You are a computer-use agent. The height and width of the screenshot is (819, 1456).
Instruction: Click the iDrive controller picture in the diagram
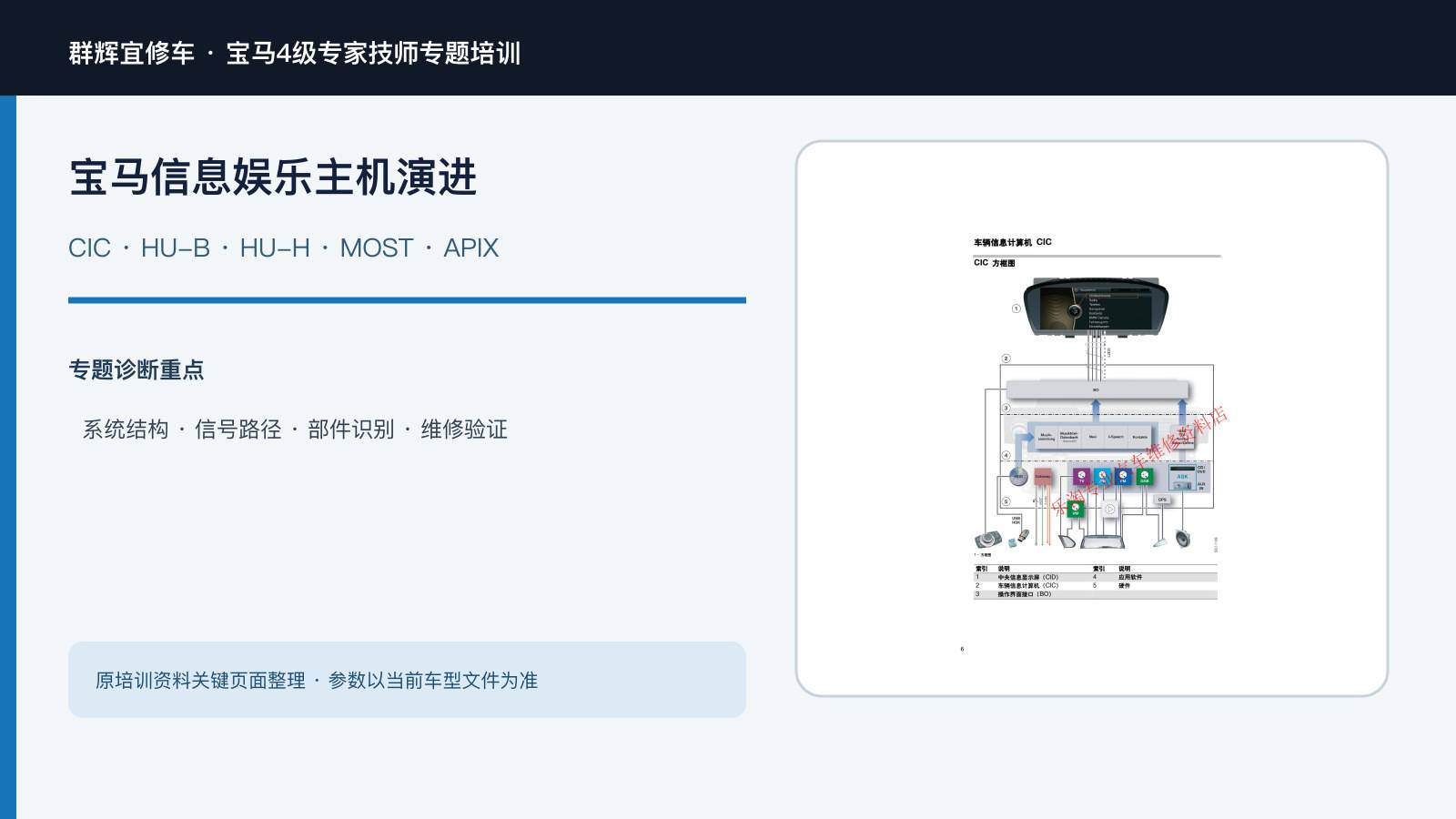988,539
